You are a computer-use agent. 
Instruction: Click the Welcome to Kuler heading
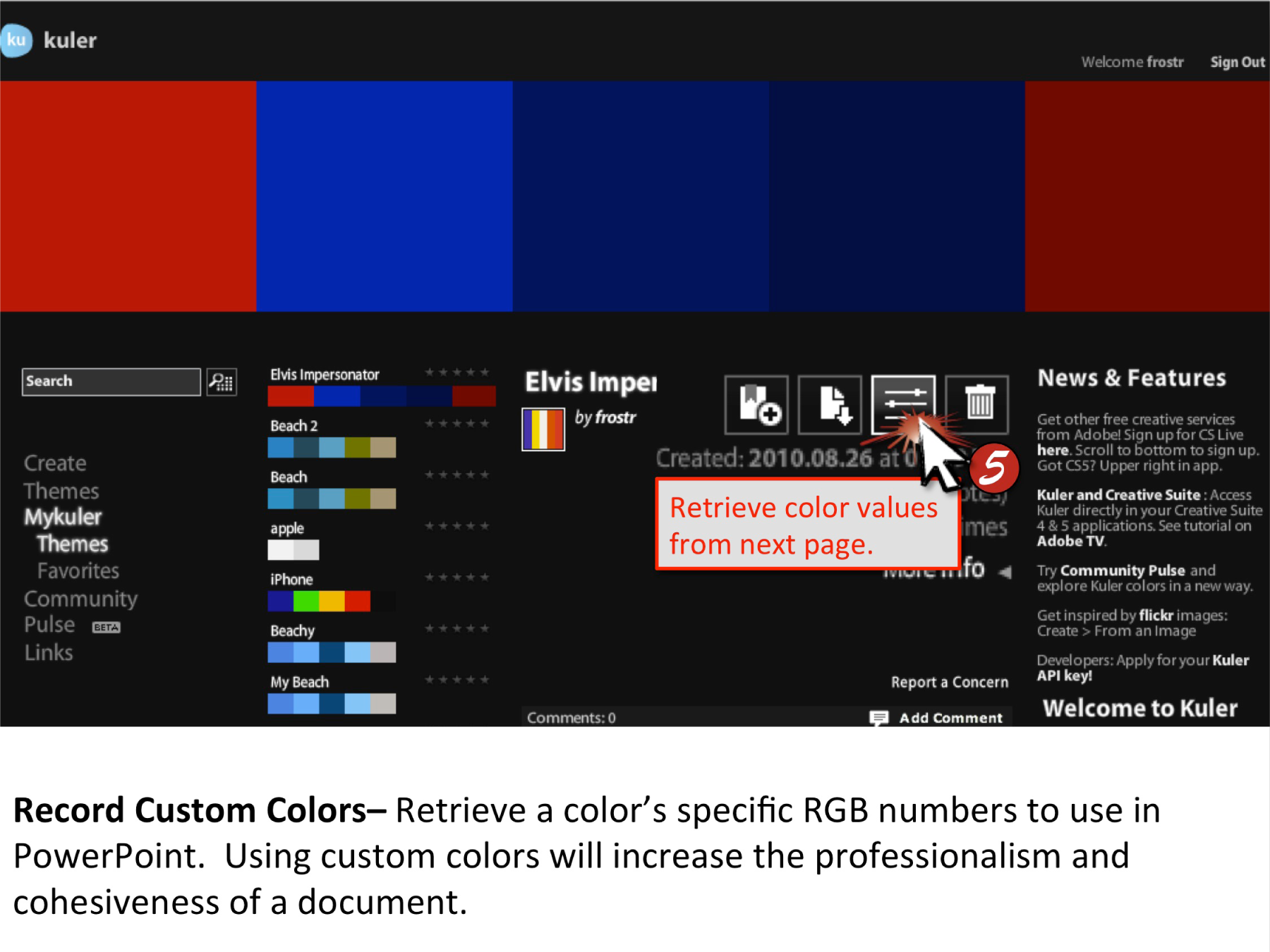[1140, 708]
